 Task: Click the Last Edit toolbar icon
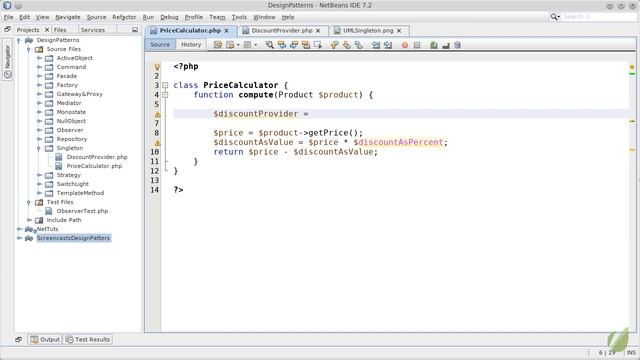coord(218,45)
